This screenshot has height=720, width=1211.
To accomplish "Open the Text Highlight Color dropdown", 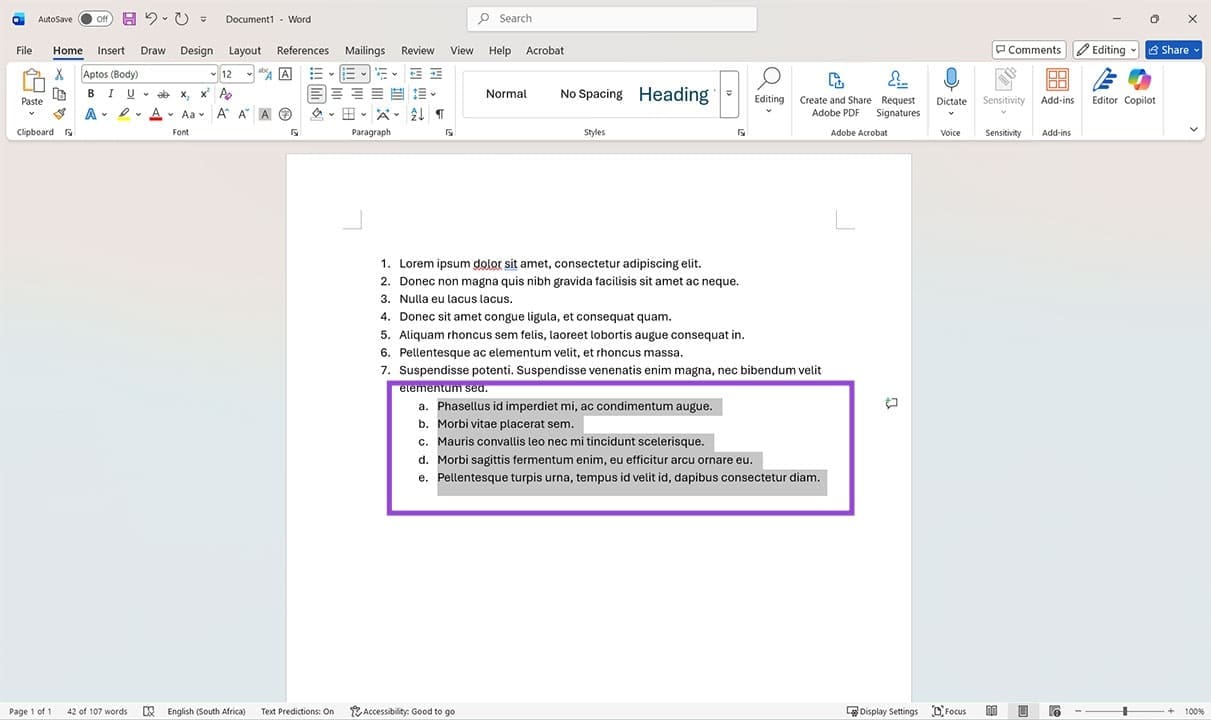I will (139, 114).
